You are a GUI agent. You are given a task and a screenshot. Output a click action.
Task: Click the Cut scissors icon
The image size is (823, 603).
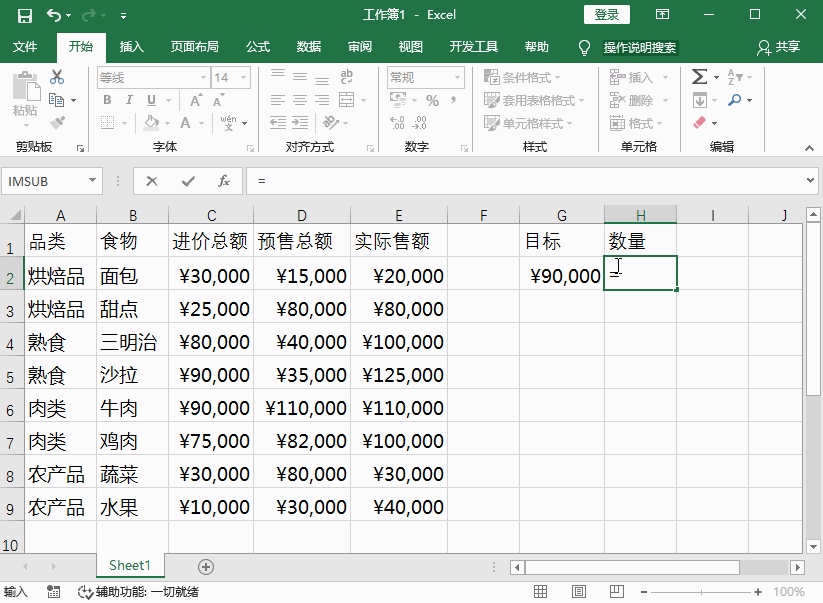pos(57,77)
